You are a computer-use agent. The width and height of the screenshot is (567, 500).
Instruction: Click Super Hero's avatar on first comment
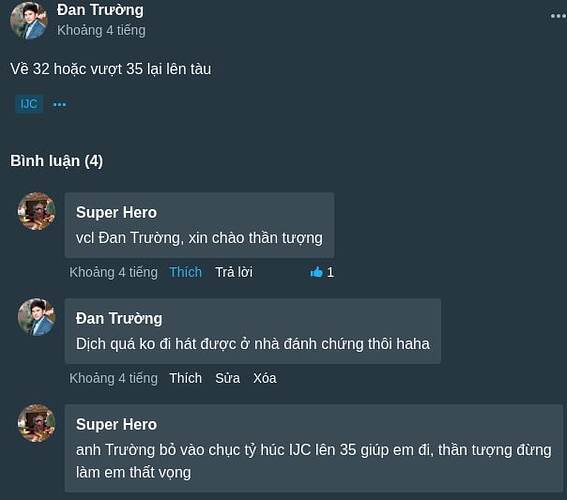(37, 211)
